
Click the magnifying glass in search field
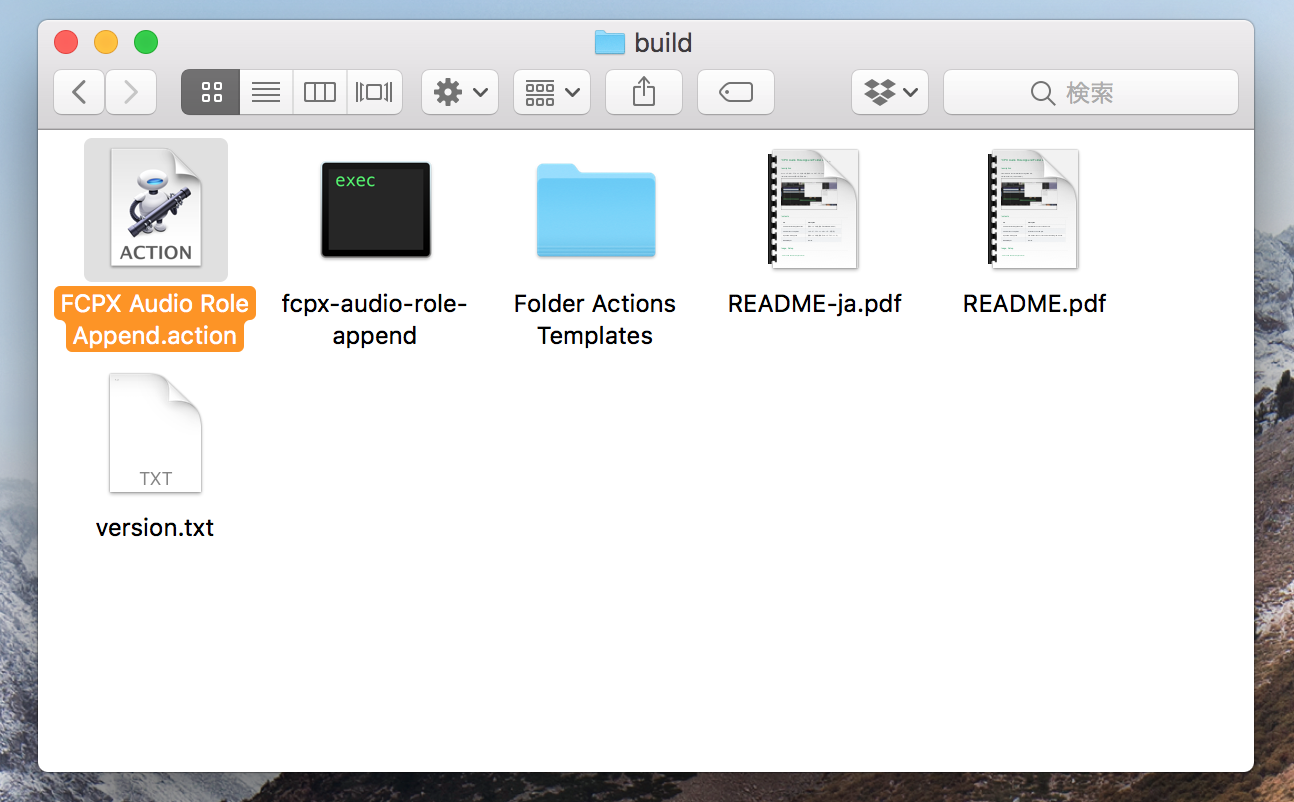(x=1042, y=93)
